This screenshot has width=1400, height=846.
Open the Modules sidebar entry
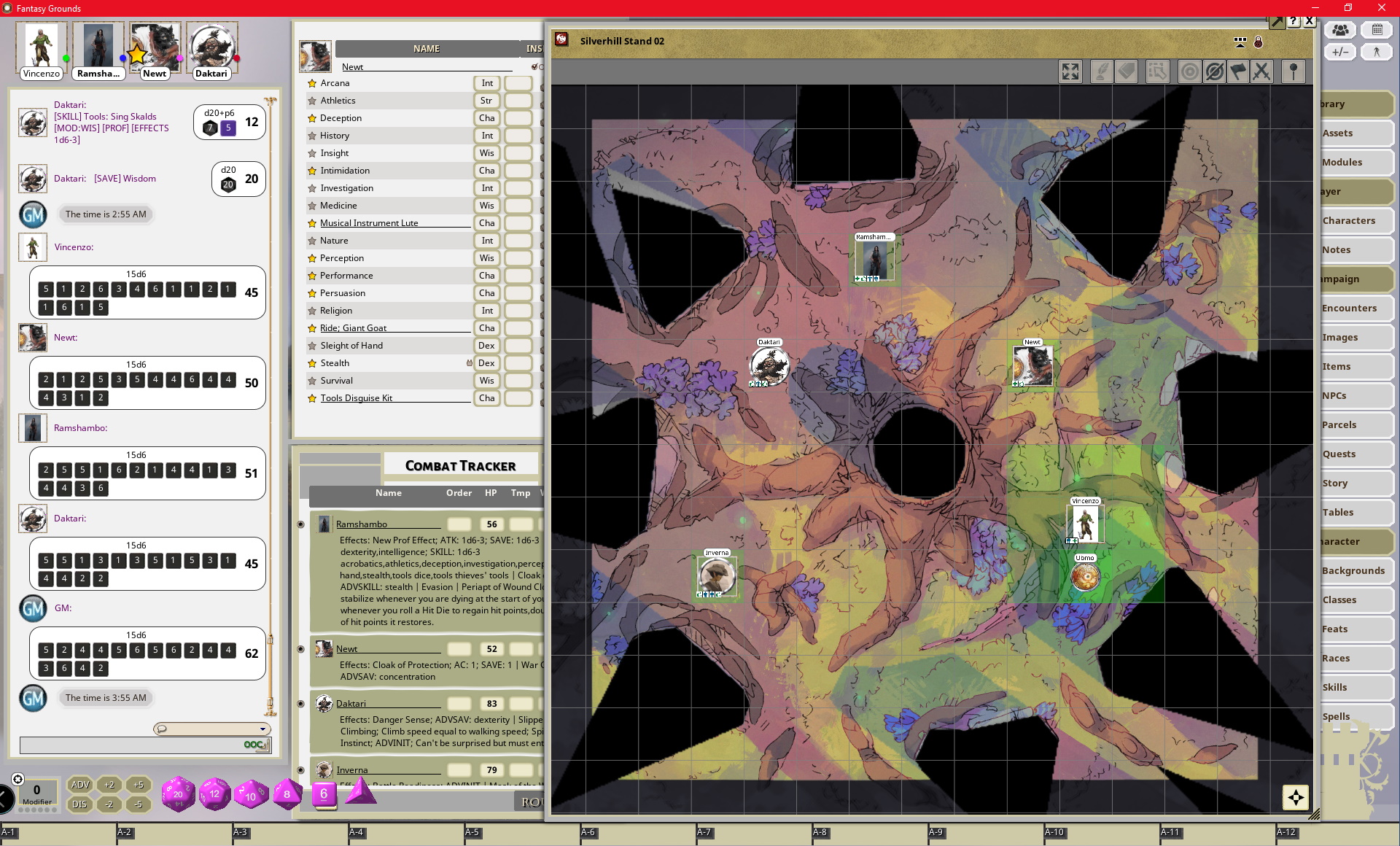point(1356,162)
